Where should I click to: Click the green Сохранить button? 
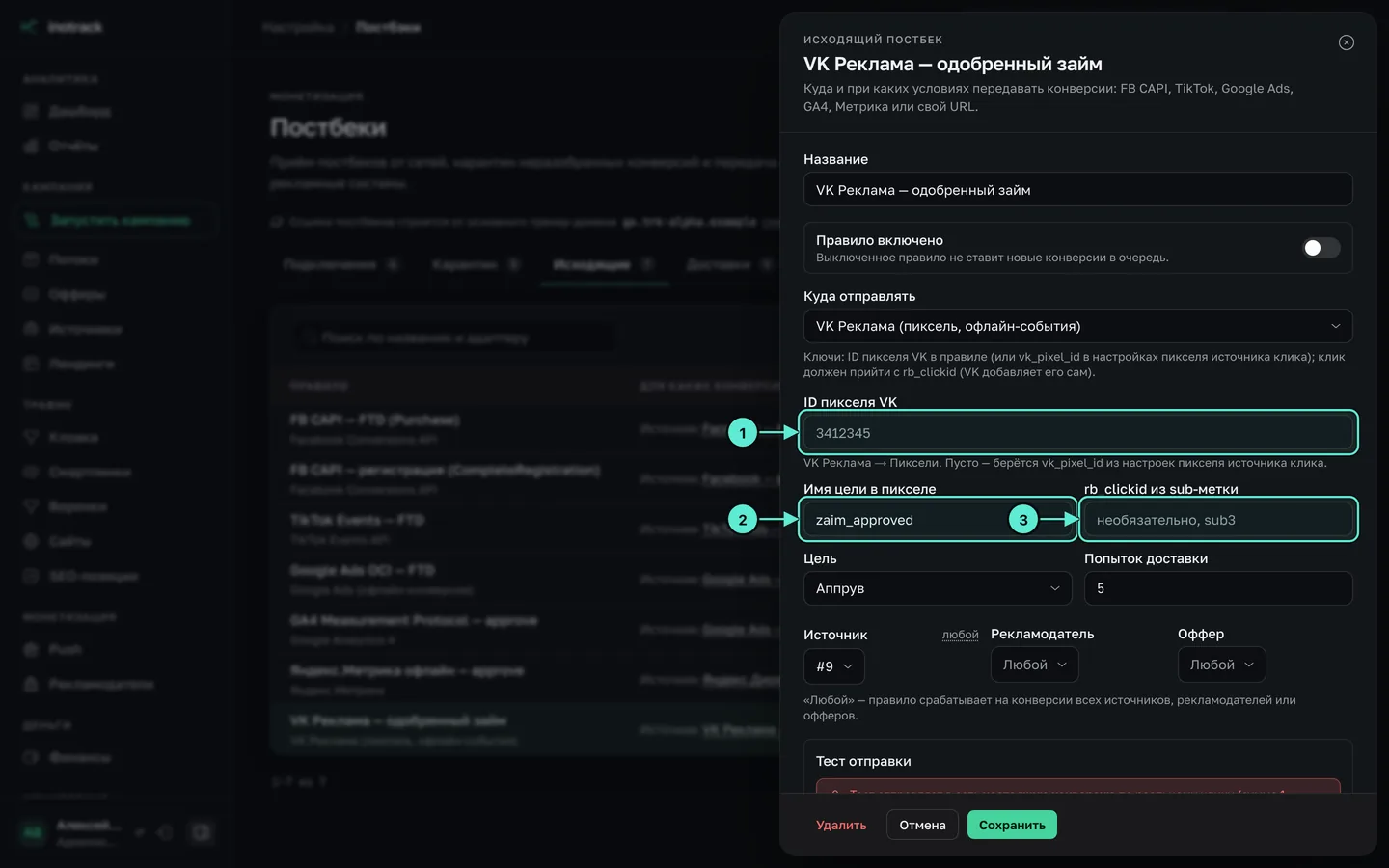[1012, 825]
